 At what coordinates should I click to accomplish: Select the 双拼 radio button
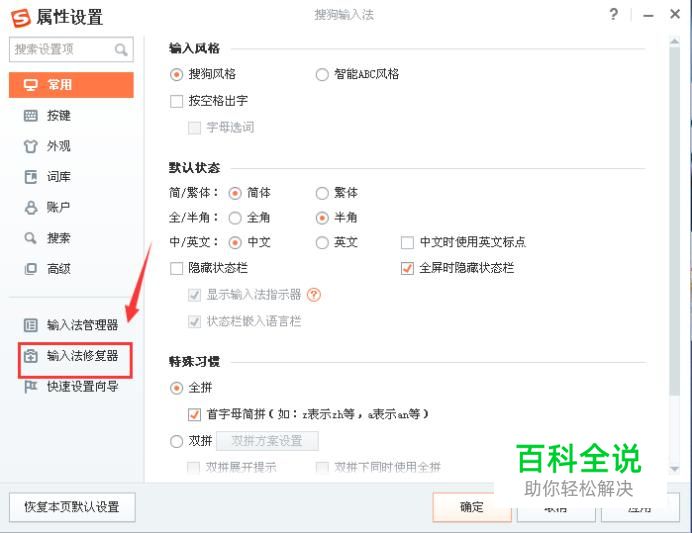pyautogui.click(x=177, y=441)
